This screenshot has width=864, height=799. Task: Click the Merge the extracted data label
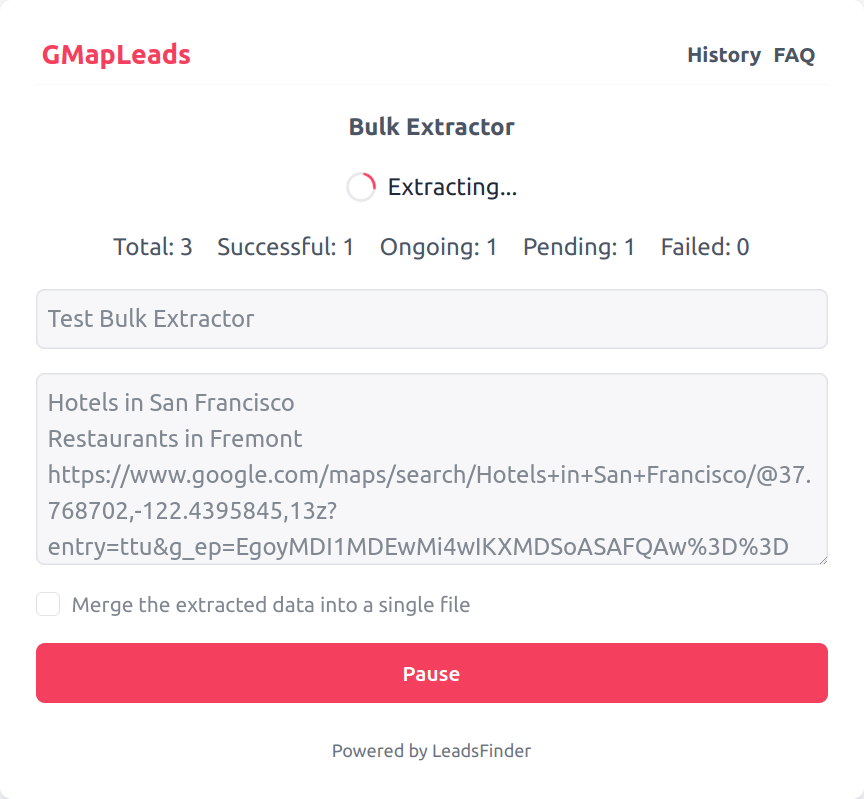point(270,604)
